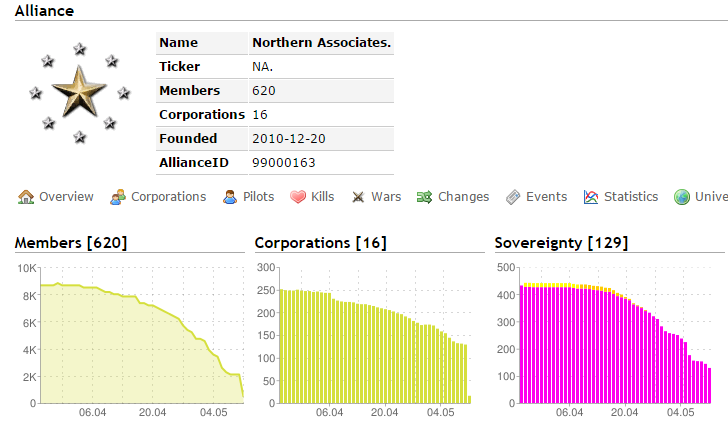Click the Kills heart icon
The width and height of the screenshot is (728, 435).
(298, 197)
